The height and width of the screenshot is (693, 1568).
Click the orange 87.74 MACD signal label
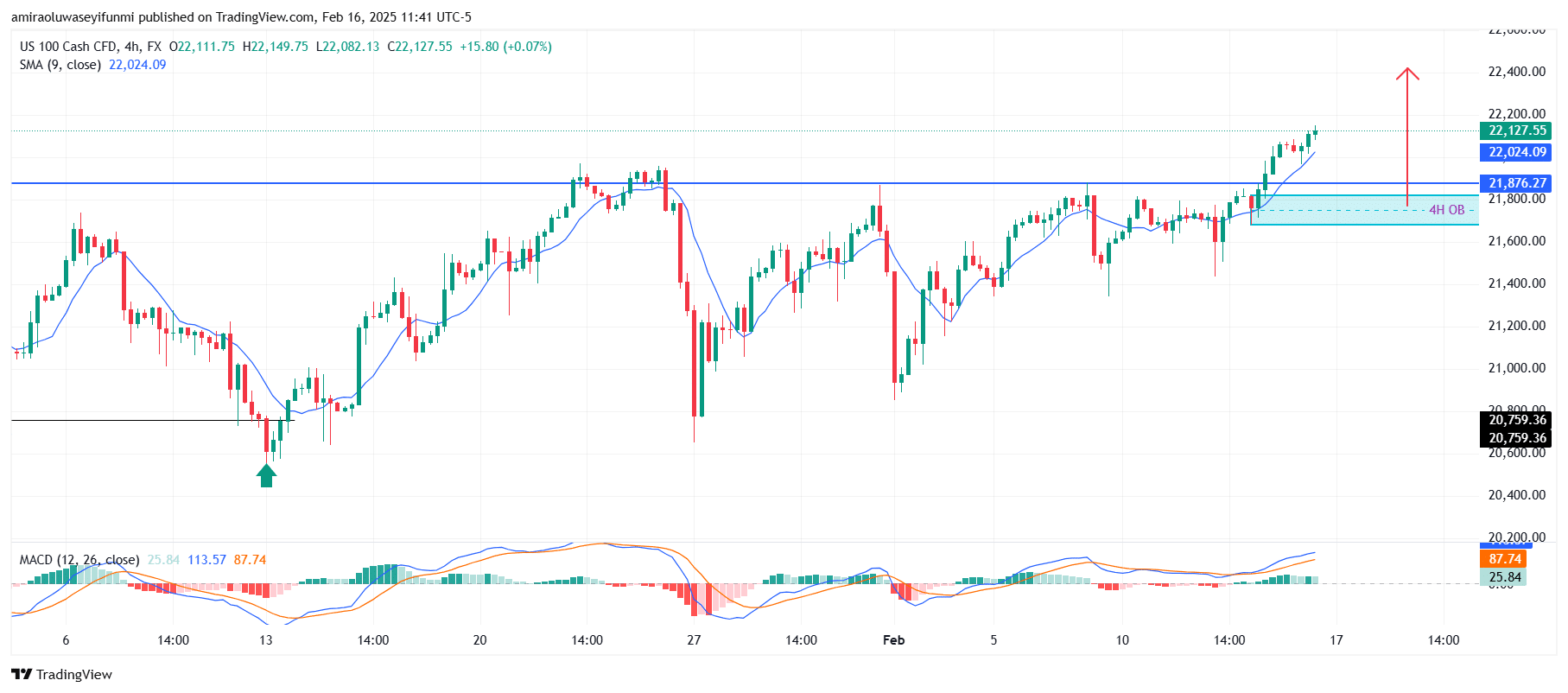point(1504,559)
